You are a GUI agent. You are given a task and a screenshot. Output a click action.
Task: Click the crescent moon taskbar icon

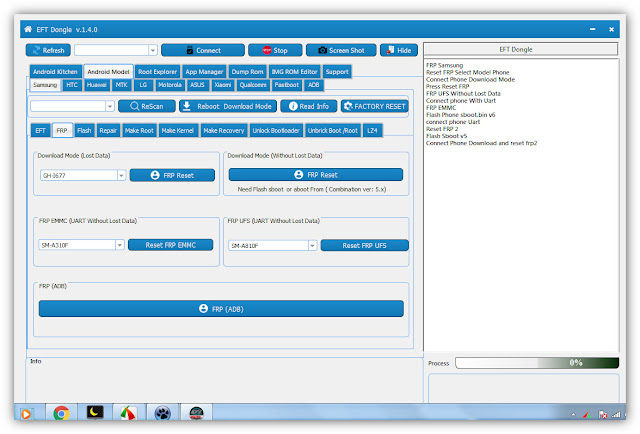[95, 412]
